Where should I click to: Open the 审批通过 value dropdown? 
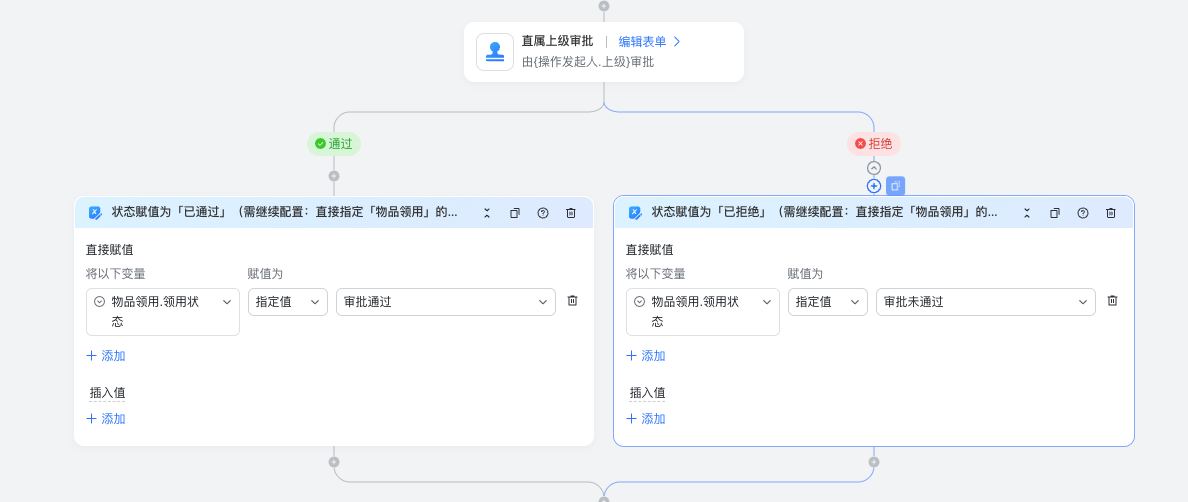[446, 302]
